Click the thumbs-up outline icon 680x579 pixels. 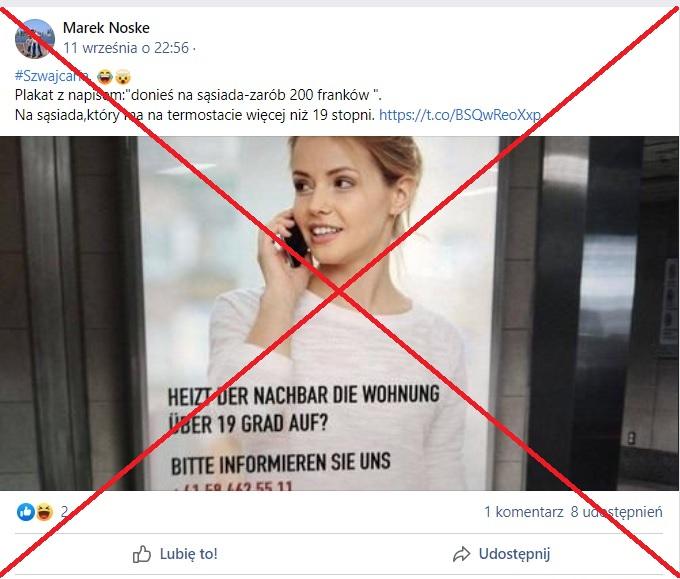(142, 554)
